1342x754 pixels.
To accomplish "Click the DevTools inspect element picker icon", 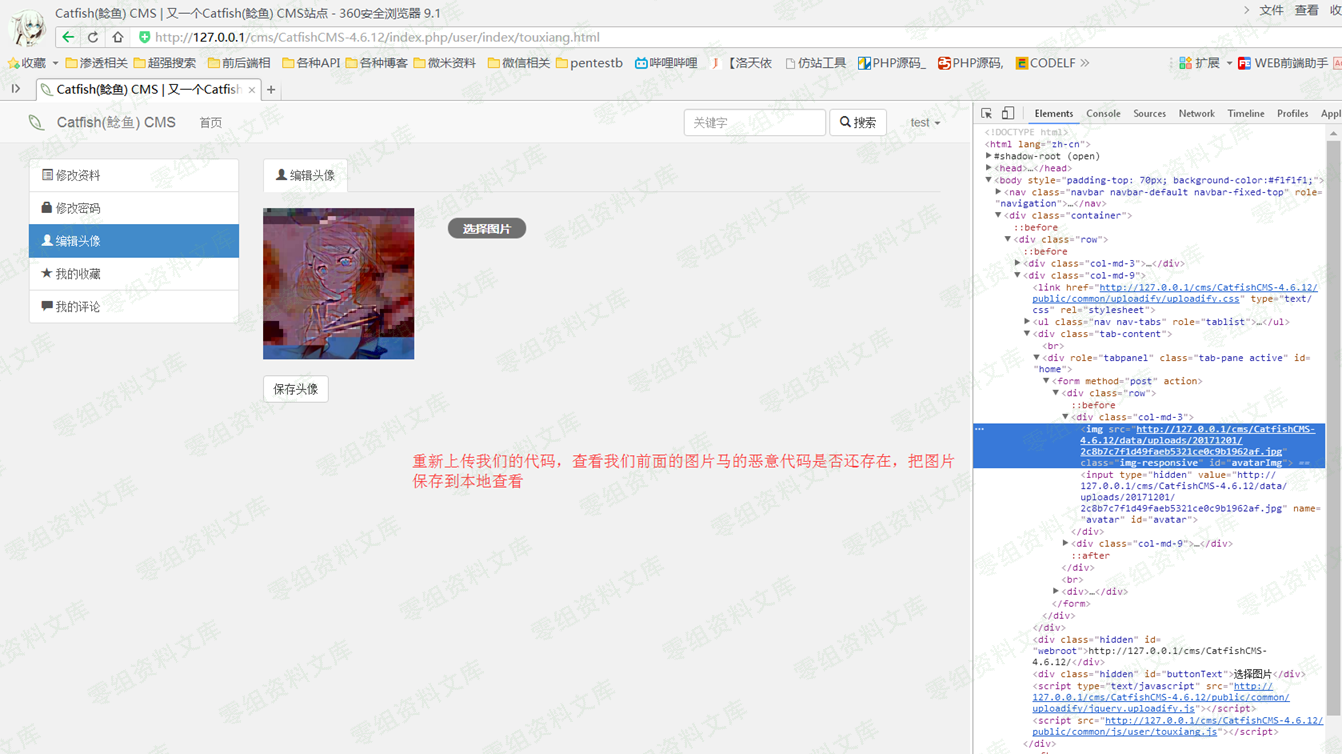I will point(986,114).
